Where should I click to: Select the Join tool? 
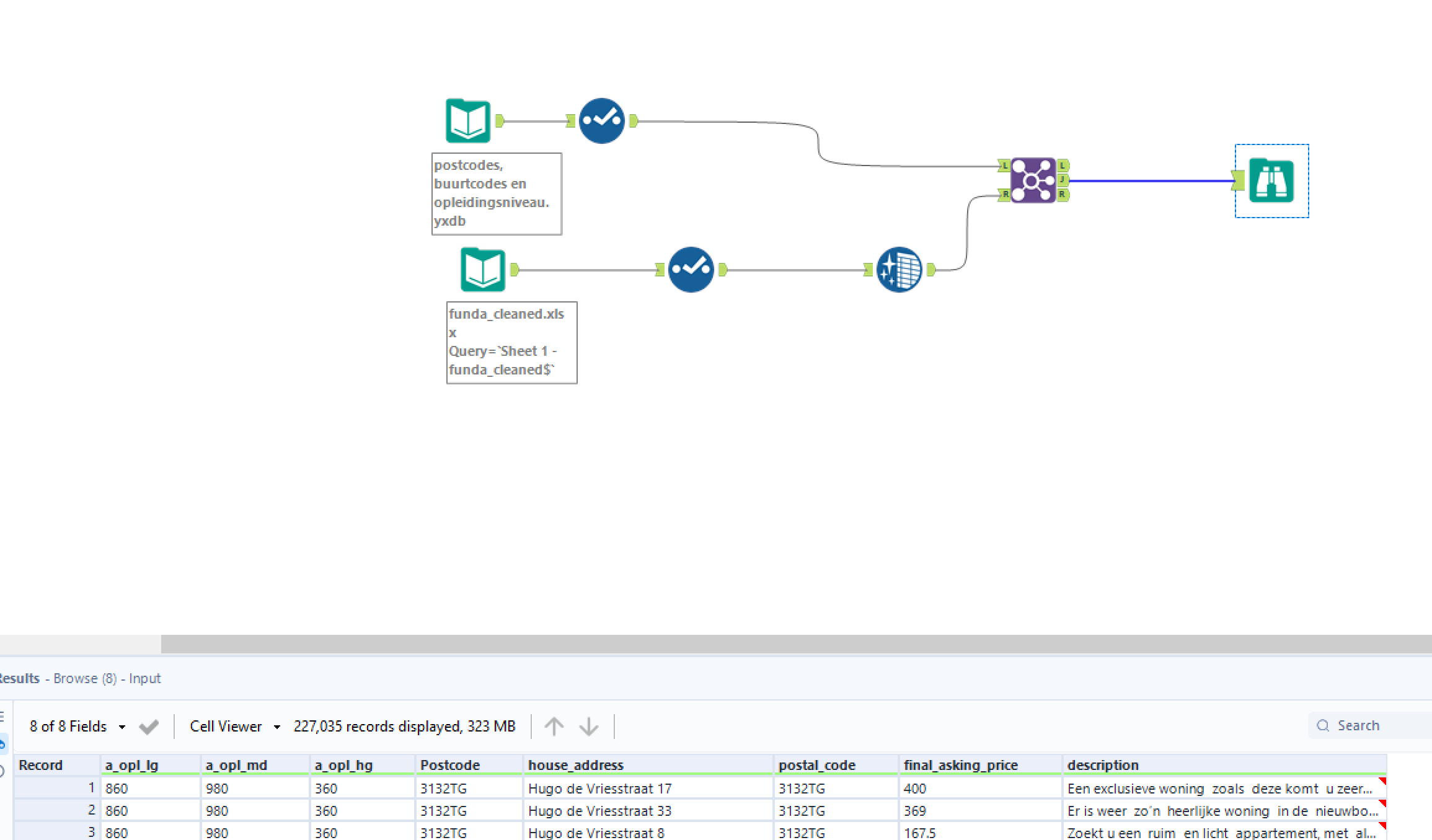pyautogui.click(x=1033, y=180)
